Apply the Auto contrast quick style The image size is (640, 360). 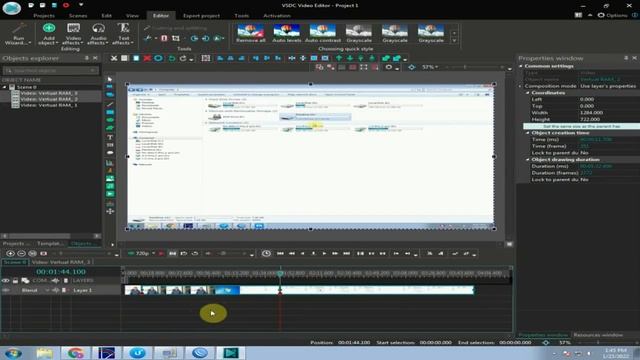[x=322, y=33]
